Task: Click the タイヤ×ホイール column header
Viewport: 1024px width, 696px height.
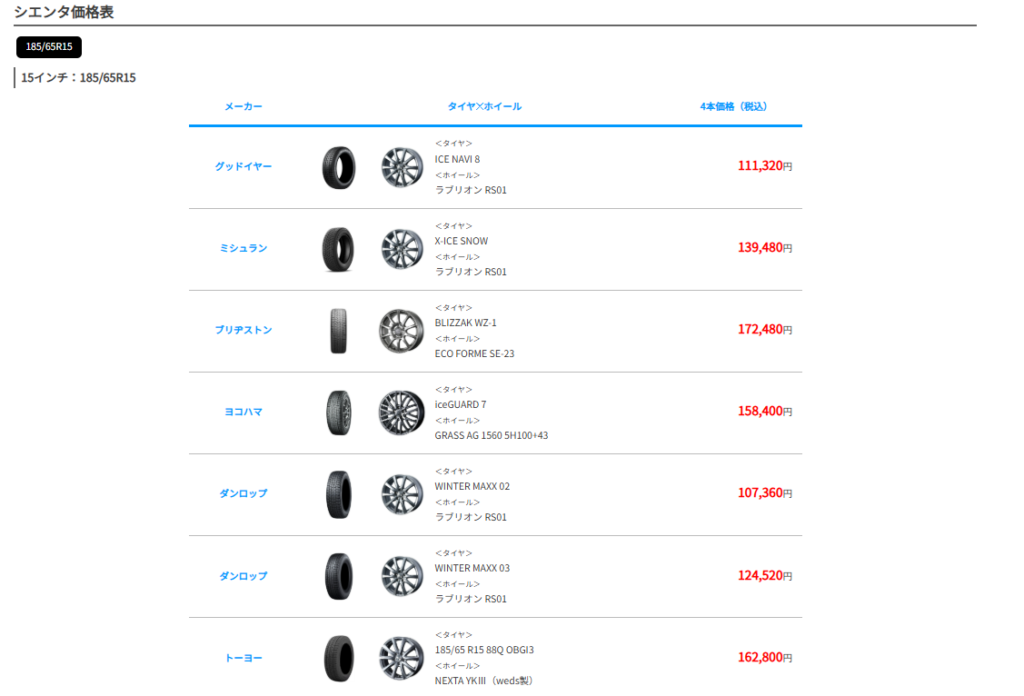Action: coord(484,106)
